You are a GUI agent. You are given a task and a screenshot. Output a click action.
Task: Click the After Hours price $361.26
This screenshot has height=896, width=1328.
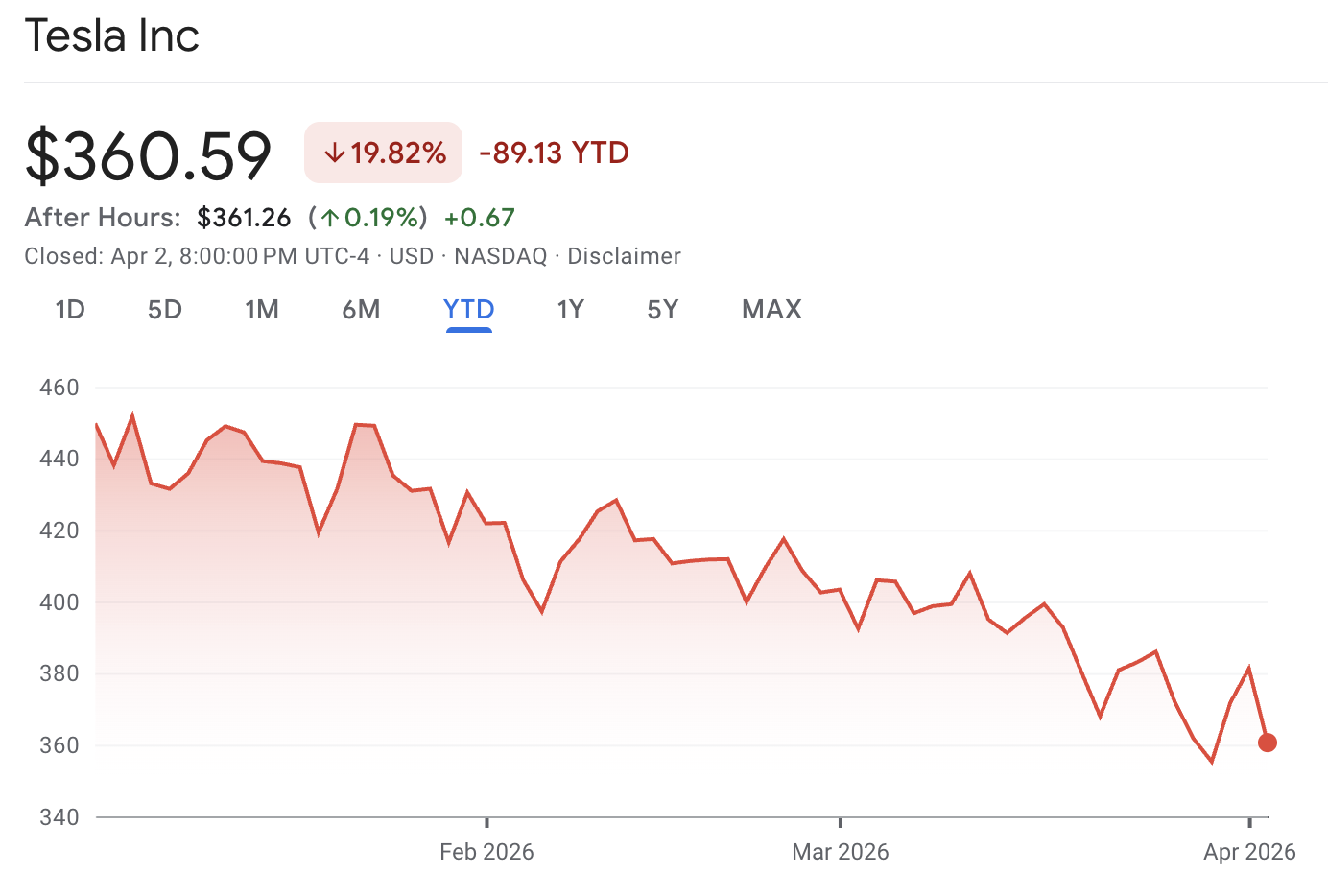click(x=244, y=217)
